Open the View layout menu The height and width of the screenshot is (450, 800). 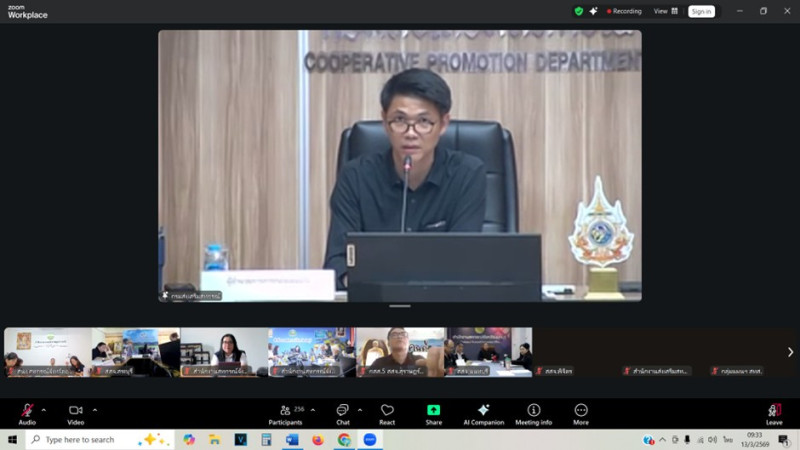pyautogui.click(x=665, y=11)
